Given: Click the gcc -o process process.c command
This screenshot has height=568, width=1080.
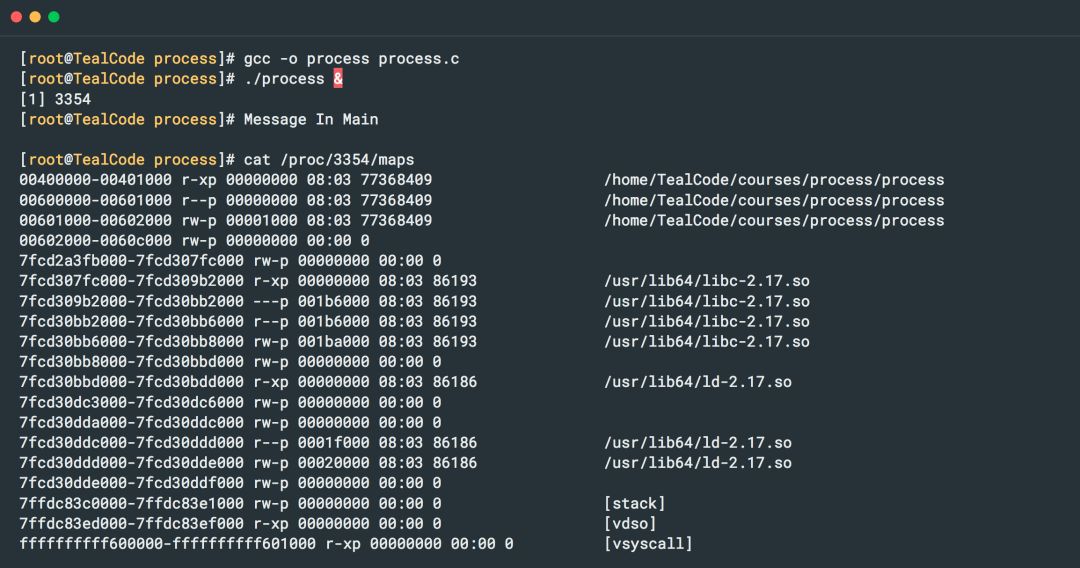Looking at the screenshot, I should point(351,59).
